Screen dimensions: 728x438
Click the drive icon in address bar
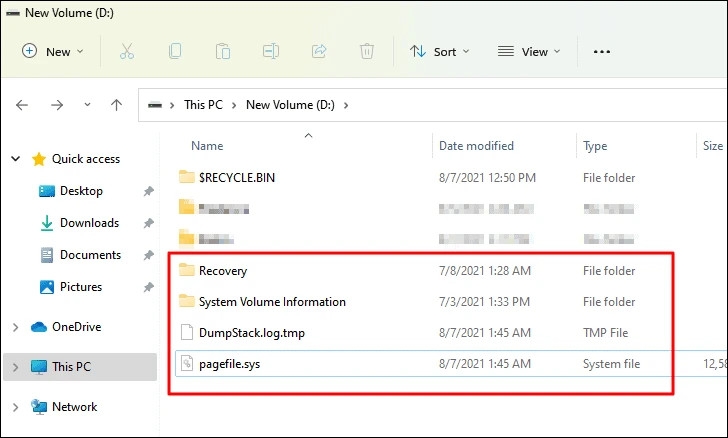pyautogui.click(x=155, y=105)
